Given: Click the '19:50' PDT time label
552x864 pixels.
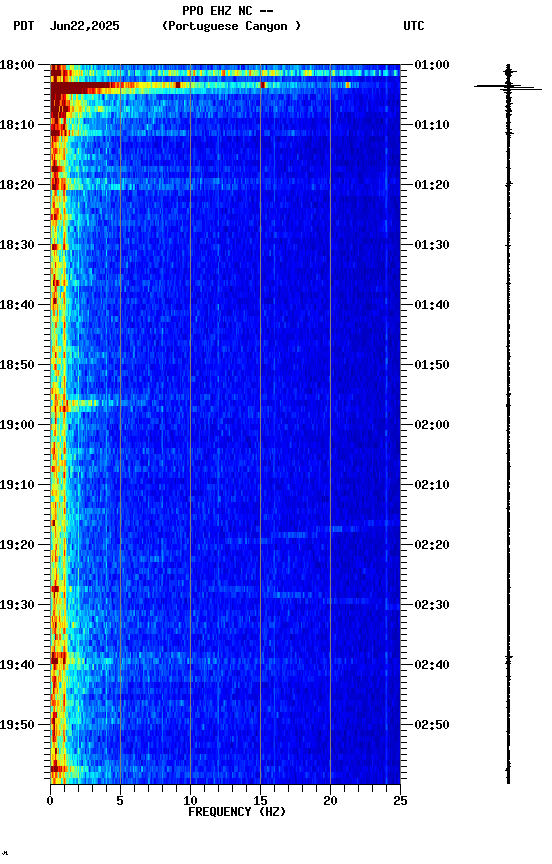Looking at the screenshot, I should (17, 725).
